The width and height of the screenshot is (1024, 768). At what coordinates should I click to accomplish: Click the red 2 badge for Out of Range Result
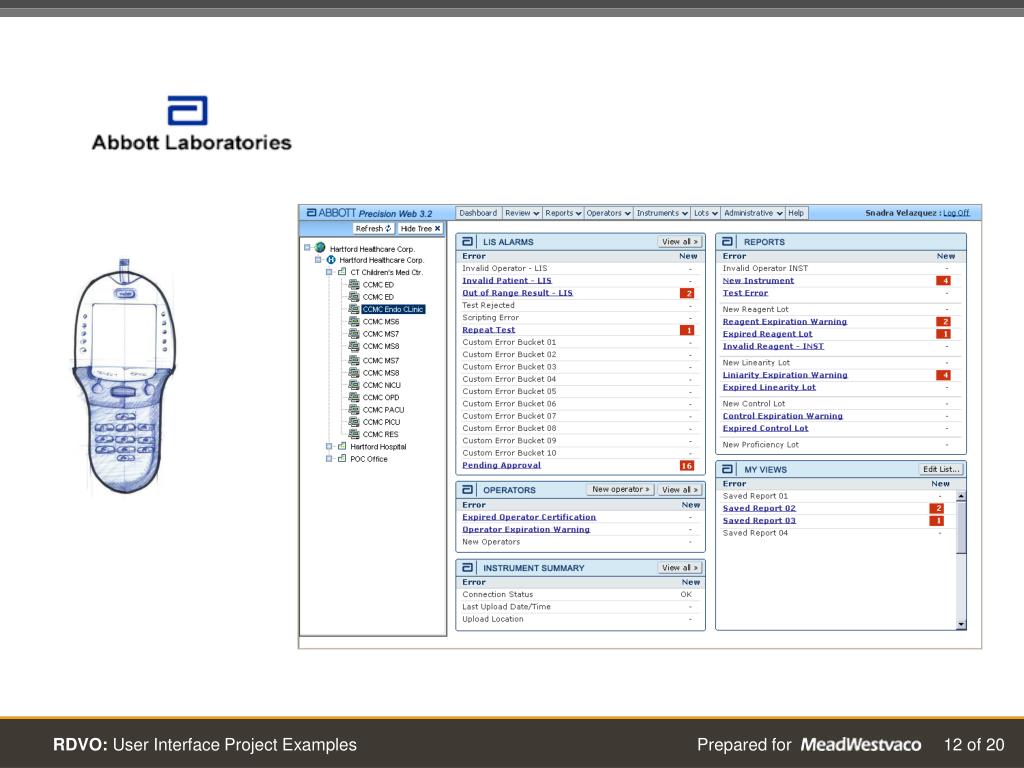tap(687, 293)
